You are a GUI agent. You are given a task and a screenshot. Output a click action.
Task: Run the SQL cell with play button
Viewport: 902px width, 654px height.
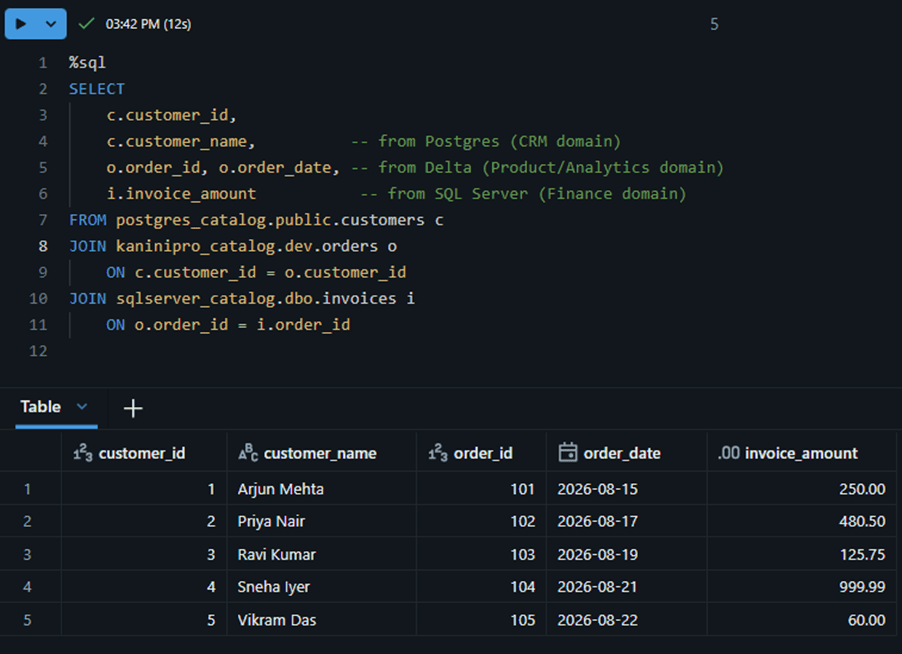pyautogui.click(x=21, y=24)
